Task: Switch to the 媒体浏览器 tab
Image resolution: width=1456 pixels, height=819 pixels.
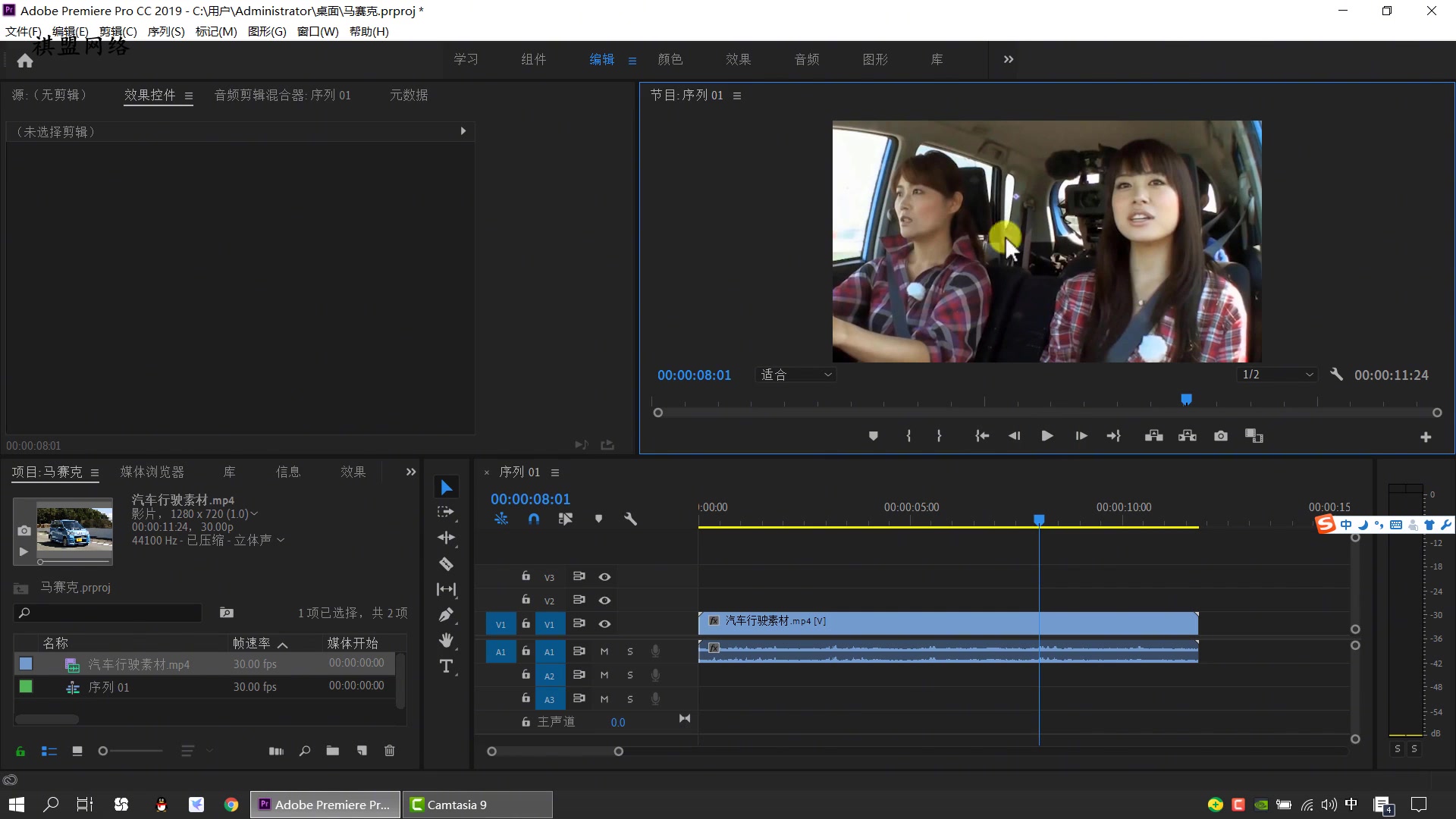Action: 152,472
